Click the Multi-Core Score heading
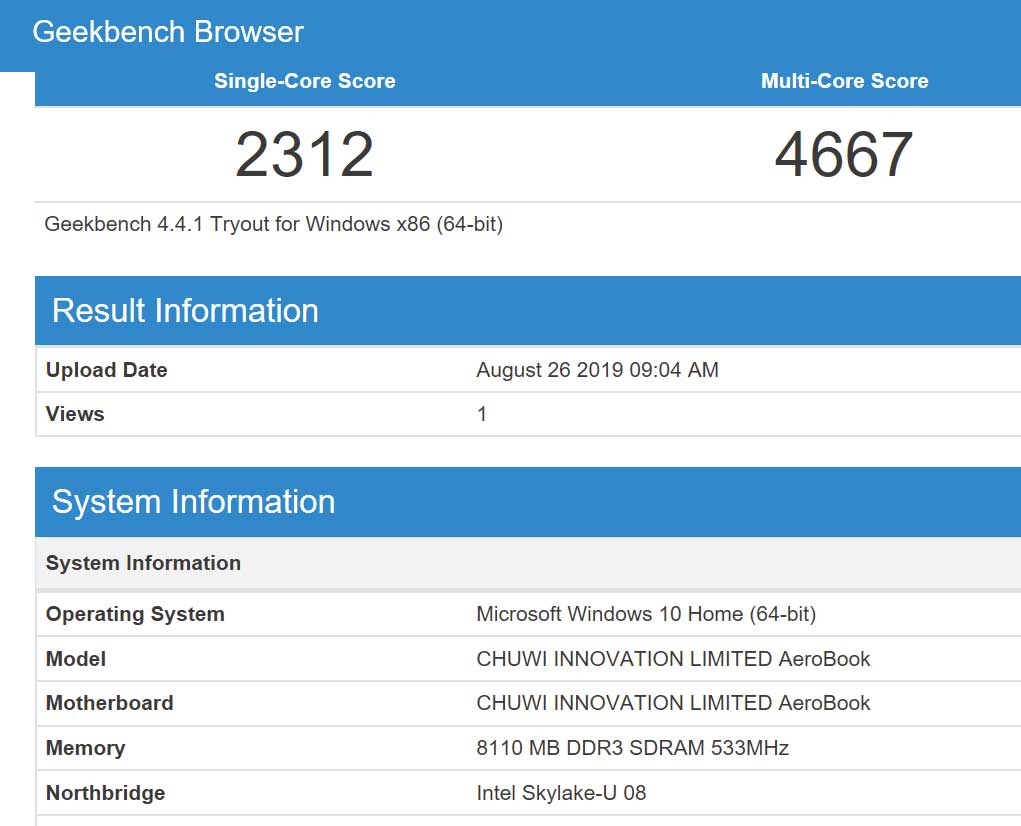The height and width of the screenshot is (826, 1021). click(x=844, y=81)
